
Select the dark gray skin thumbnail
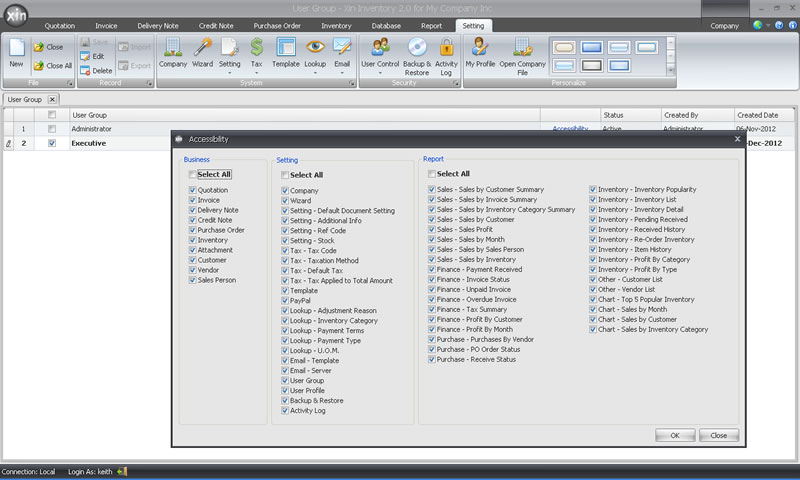(592, 65)
